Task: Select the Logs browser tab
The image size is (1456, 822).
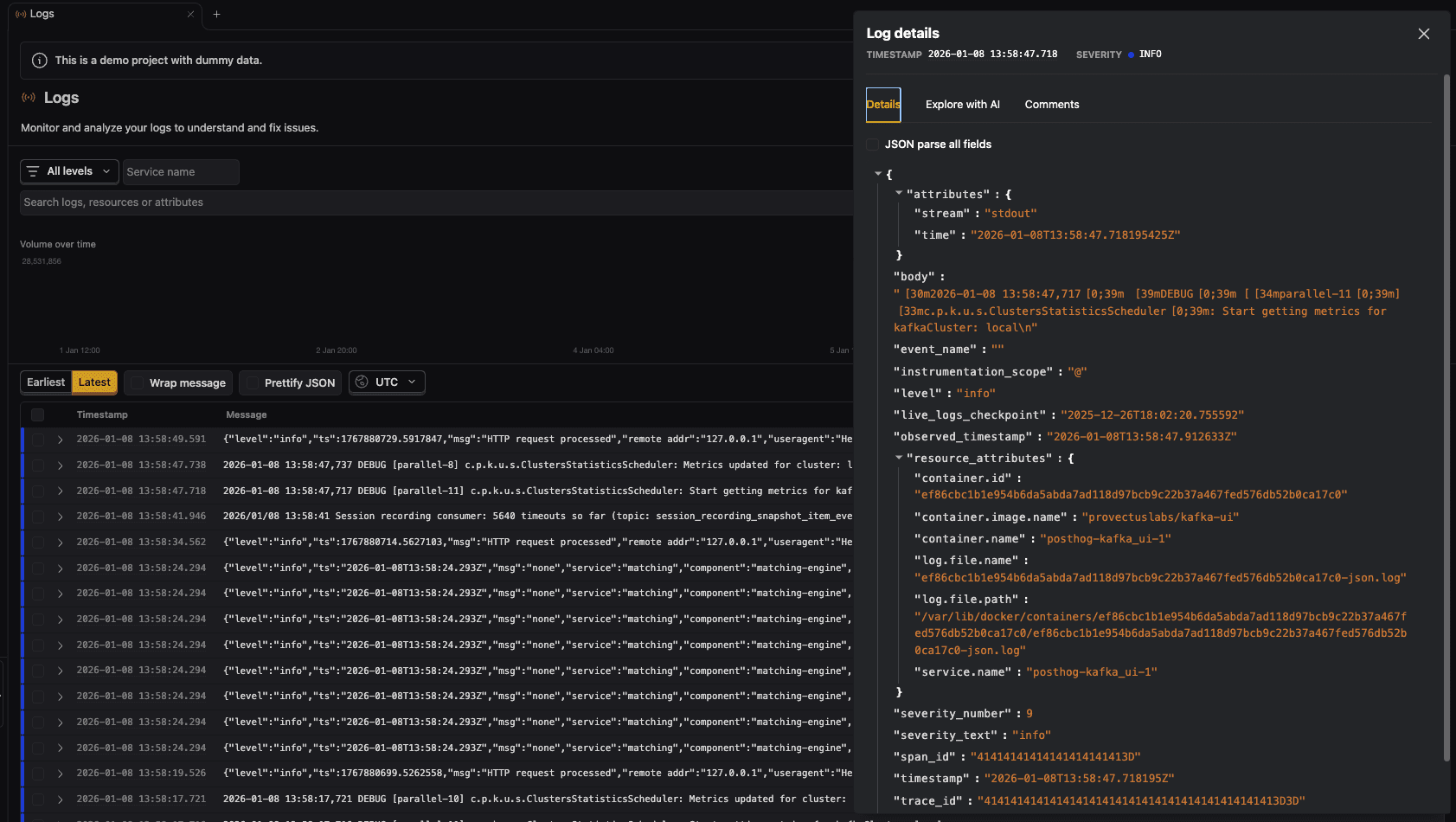Action: pos(105,14)
